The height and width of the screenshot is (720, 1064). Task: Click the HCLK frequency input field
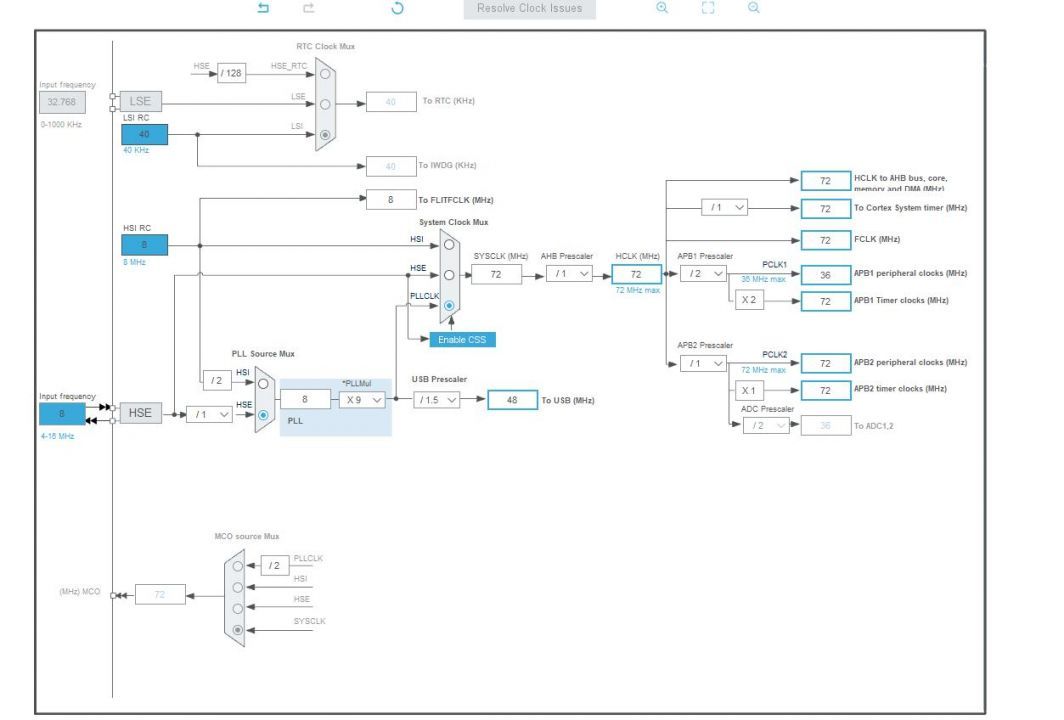pos(637,273)
